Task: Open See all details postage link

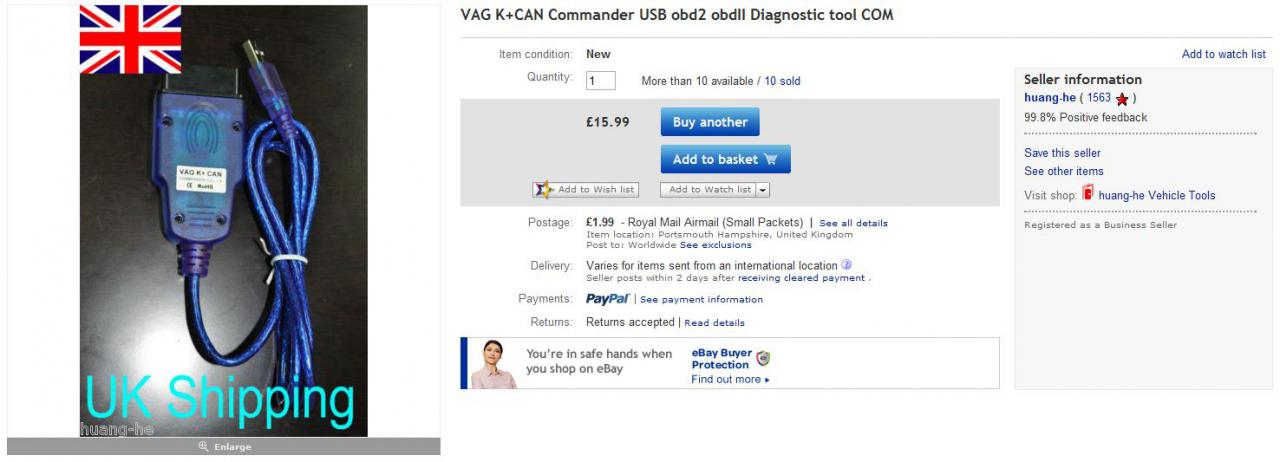Action: coord(853,223)
